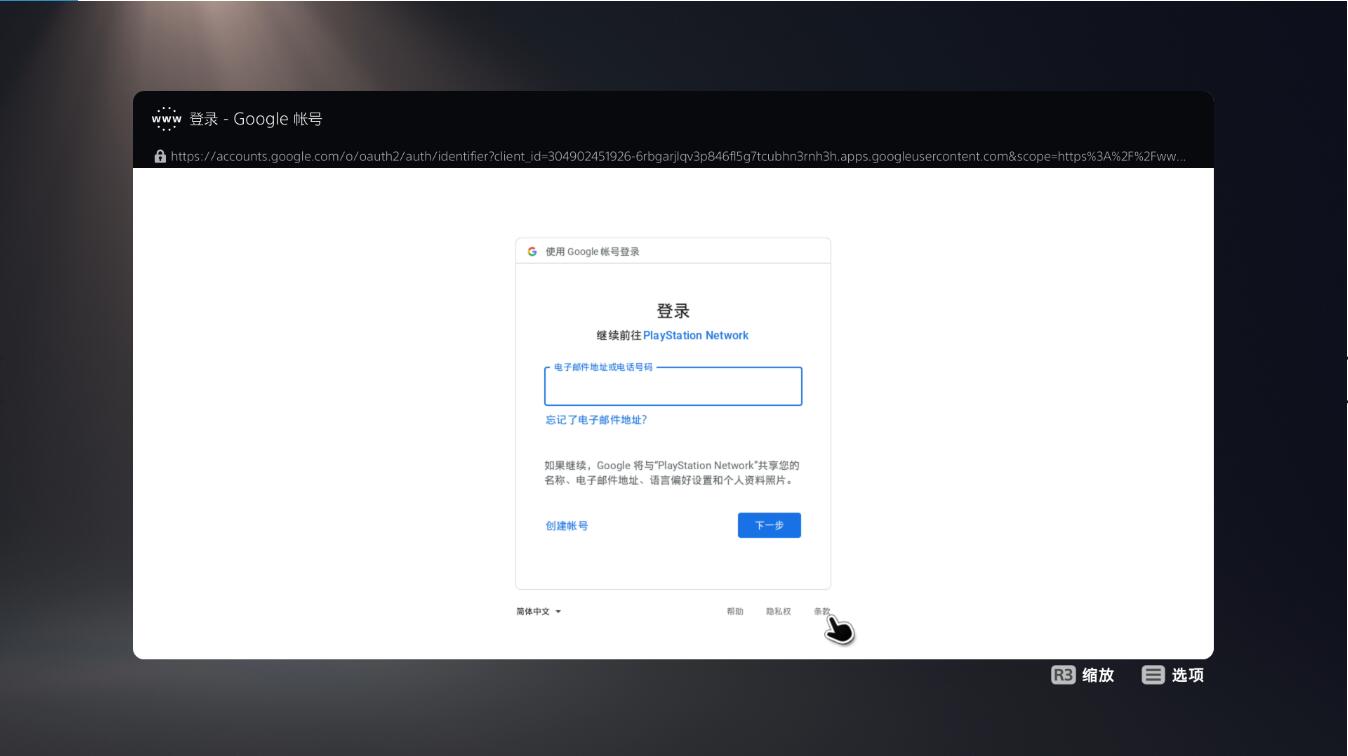This screenshot has height=756, width=1348.
Task: Focus the 电子邮件地址或电话号码 input field
Action: 672,388
